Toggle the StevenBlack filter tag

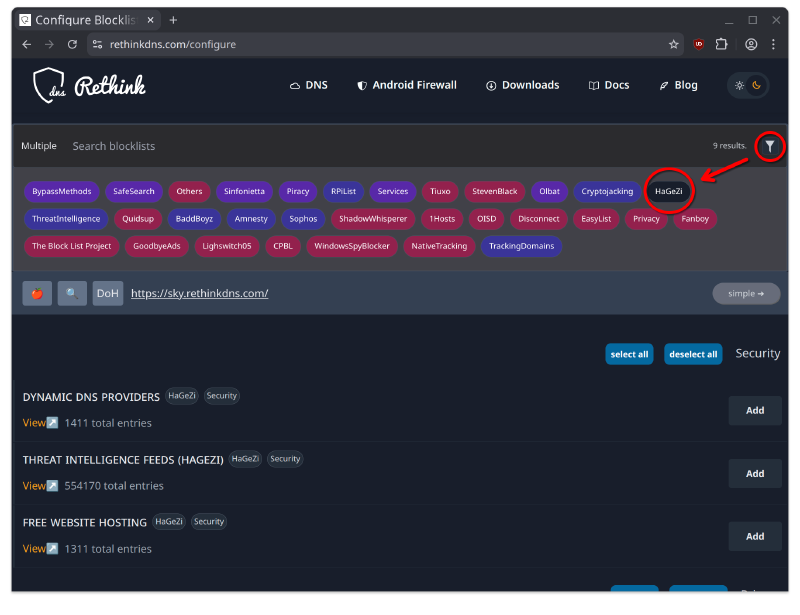pos(495,191)
